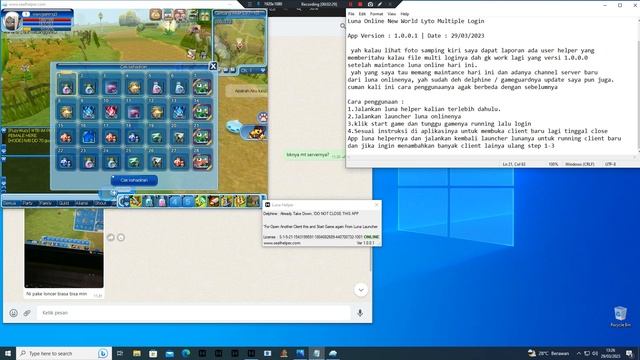The image size is (640, 360).
Task: Open the shared game screenshot in chat
Action: pyautogui.click(x=64, y=248)
